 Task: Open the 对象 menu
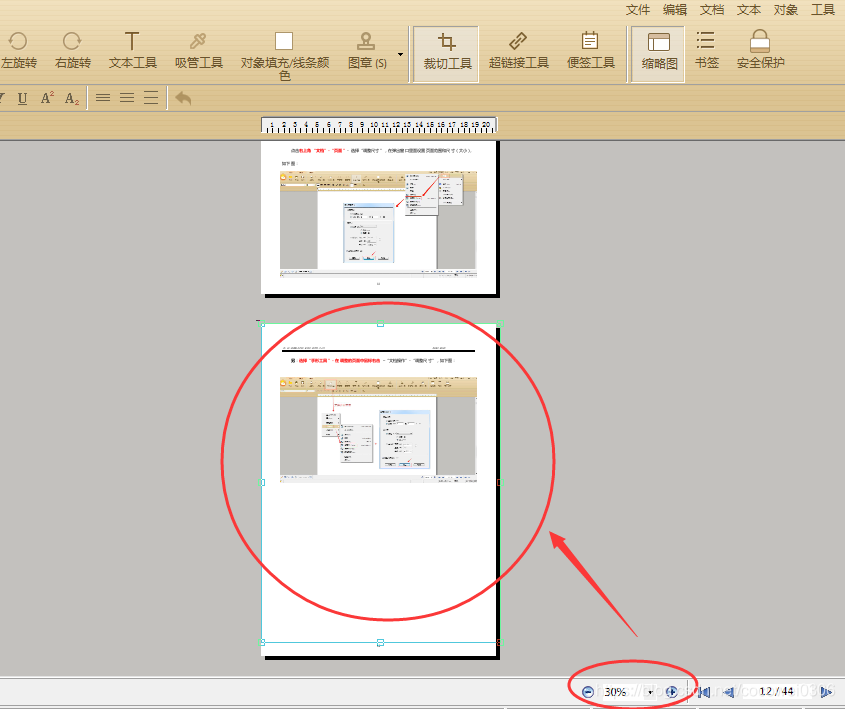click(786, 10)
